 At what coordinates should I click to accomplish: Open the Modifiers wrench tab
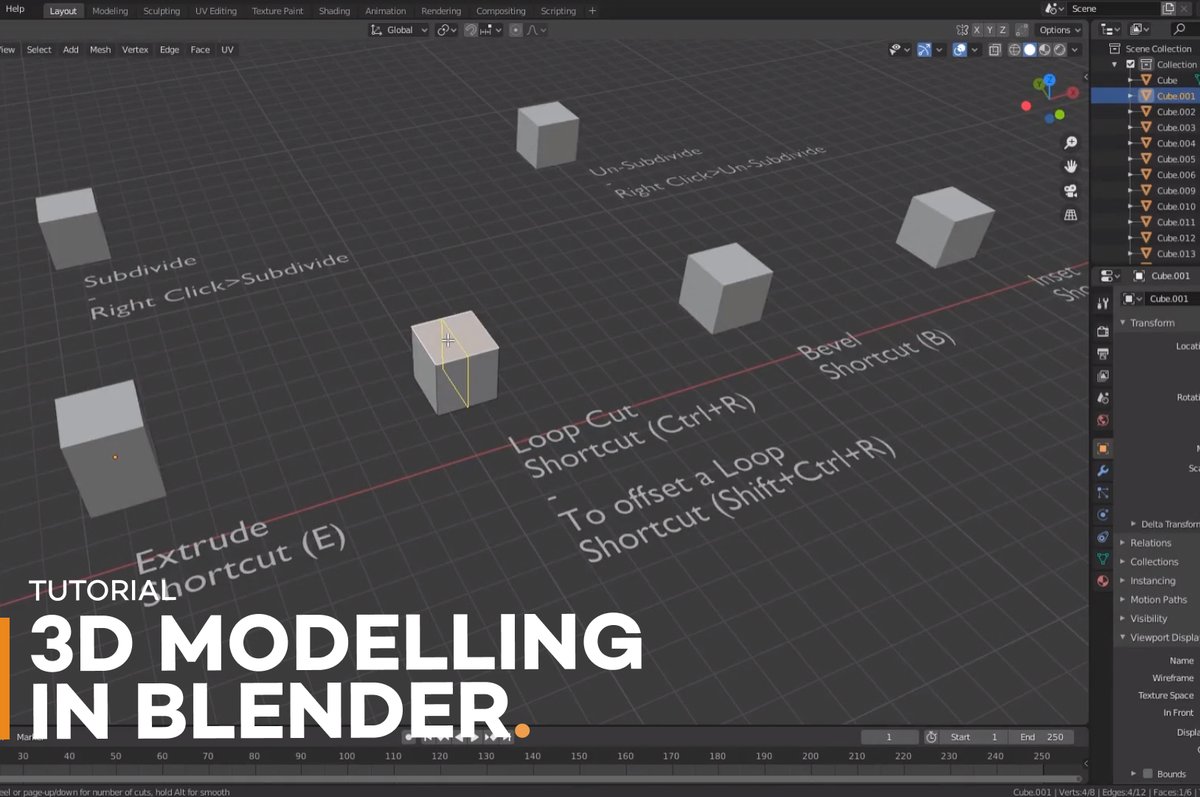pos(1103,471)
